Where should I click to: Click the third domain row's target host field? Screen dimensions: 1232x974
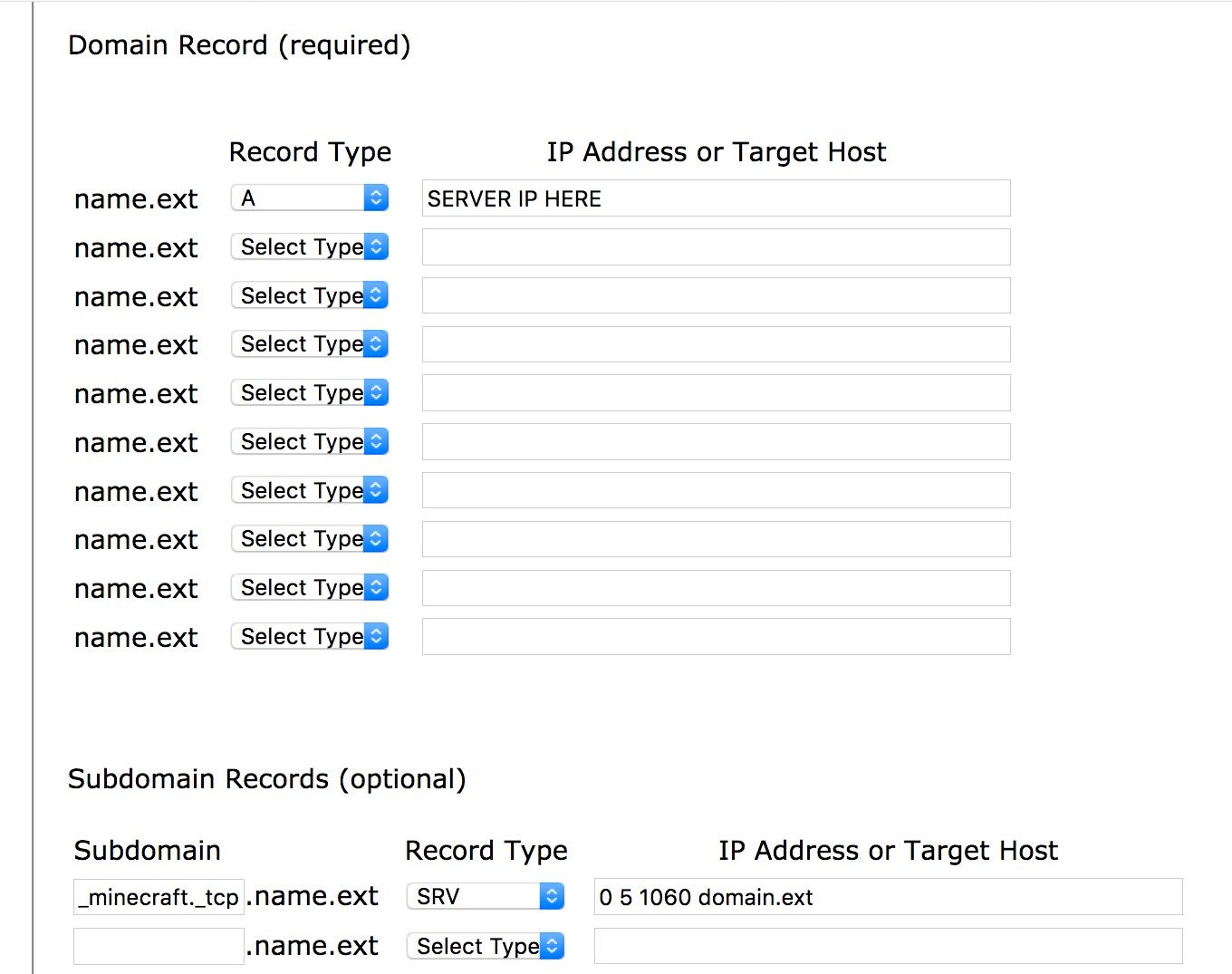point(716,296)
